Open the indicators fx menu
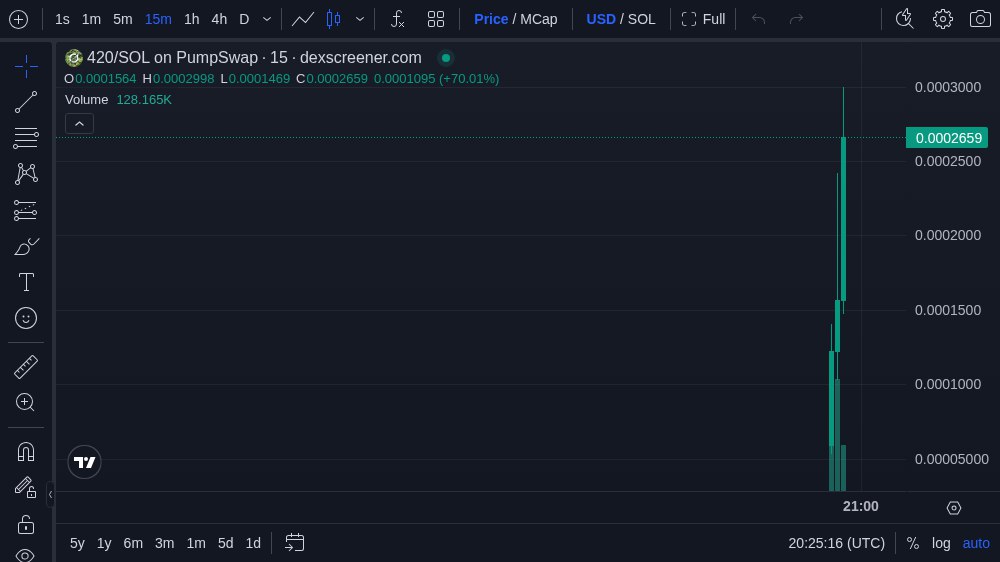 point(397,19)
